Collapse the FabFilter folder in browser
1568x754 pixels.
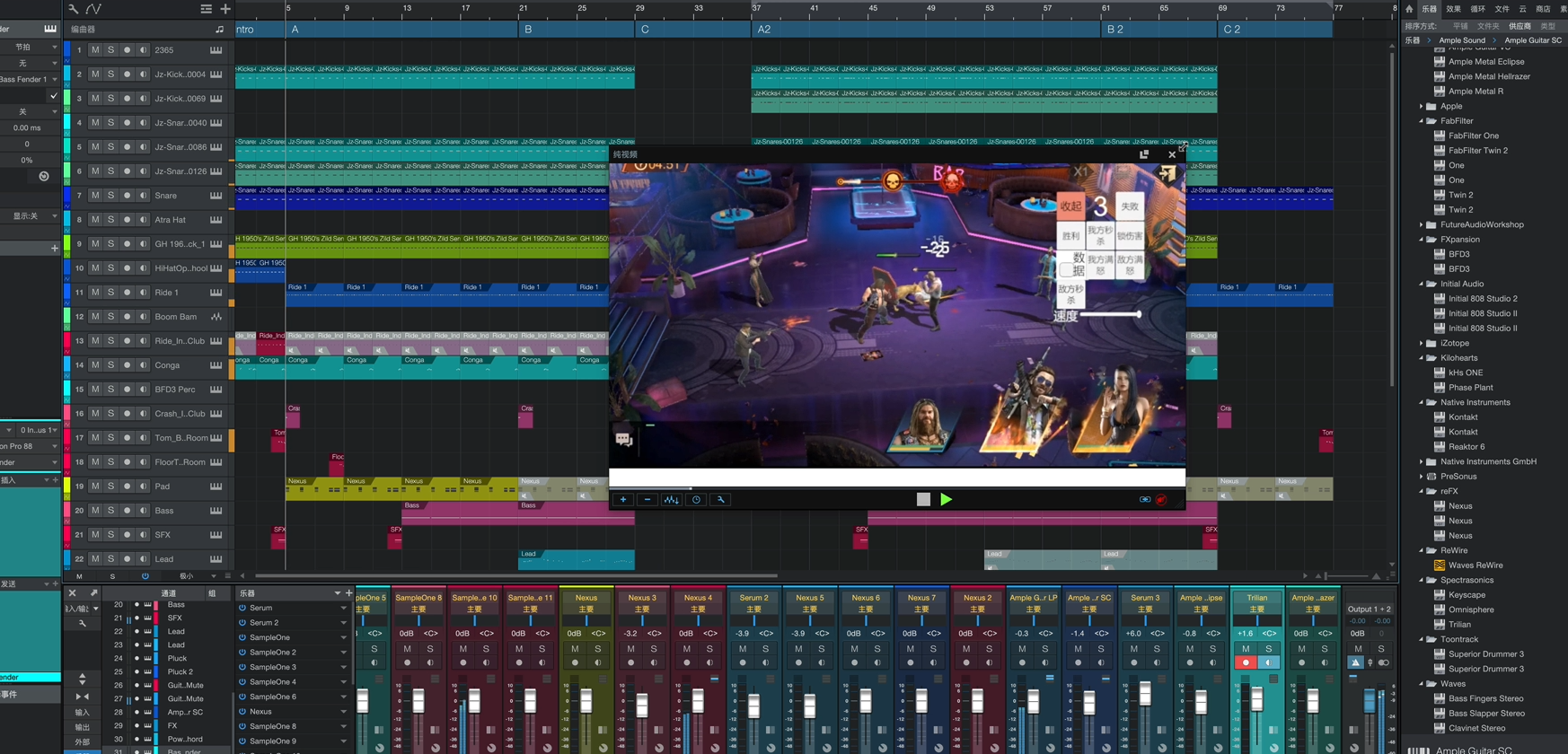[x=1422, y=121]
